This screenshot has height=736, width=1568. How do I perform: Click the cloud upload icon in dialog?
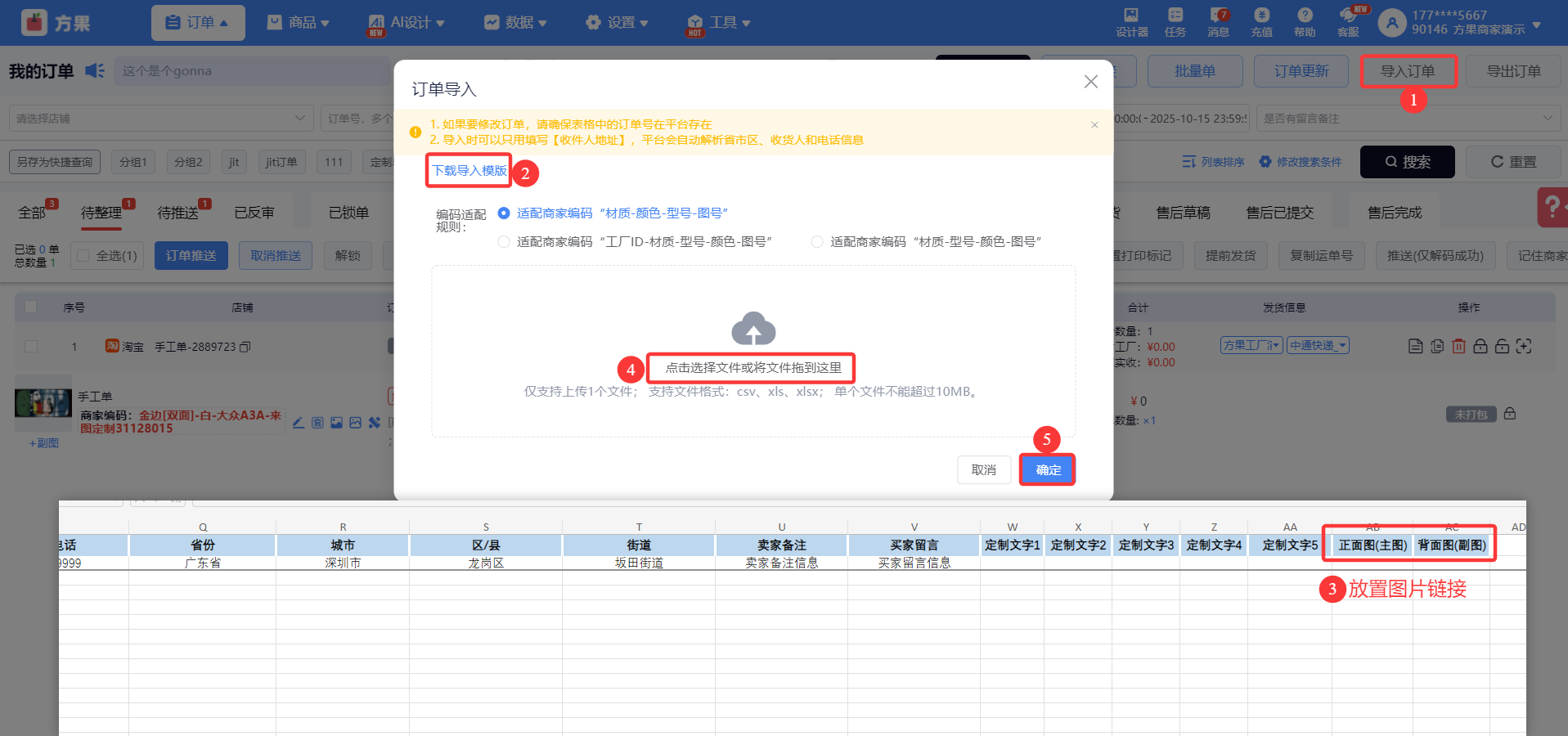pos(753,329)
